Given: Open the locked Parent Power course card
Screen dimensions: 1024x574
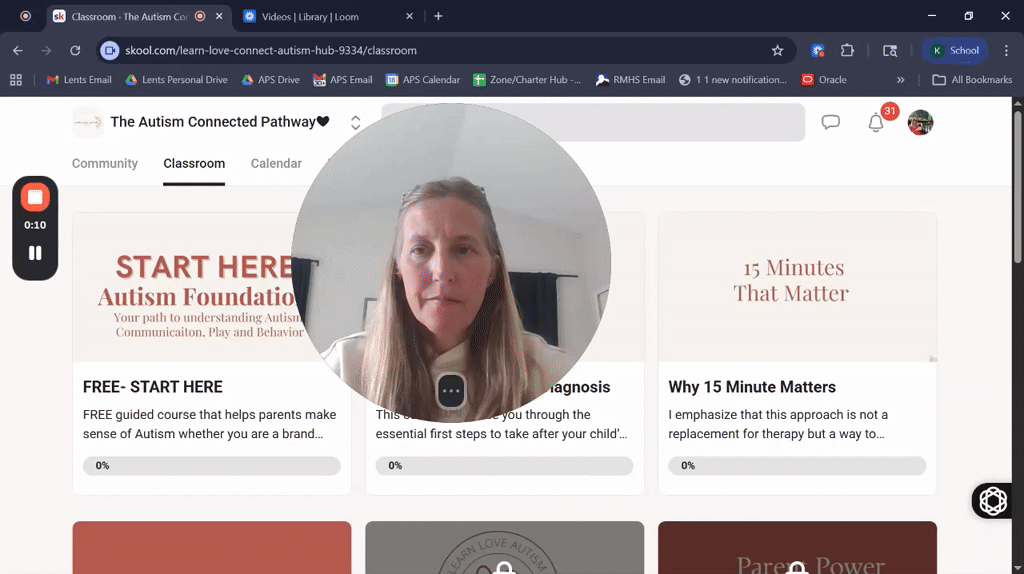Looking at the screenshot, I should tap(797, 547).
